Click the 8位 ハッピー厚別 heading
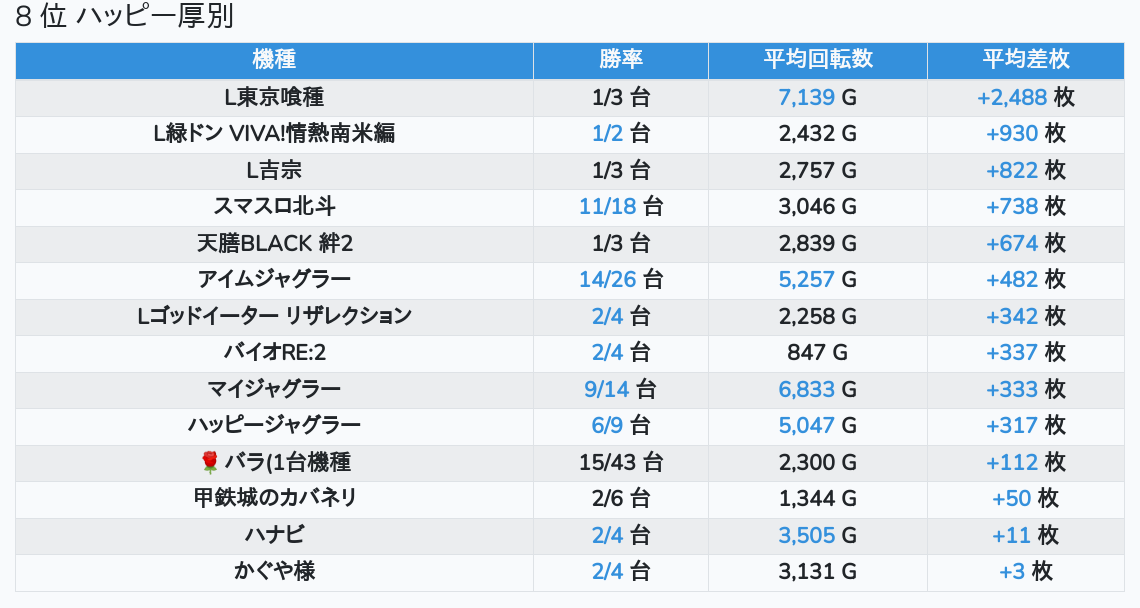Image resolution: width=1140 pixels, height=608 pixels. pyautogui.click(x=124, y=15)
